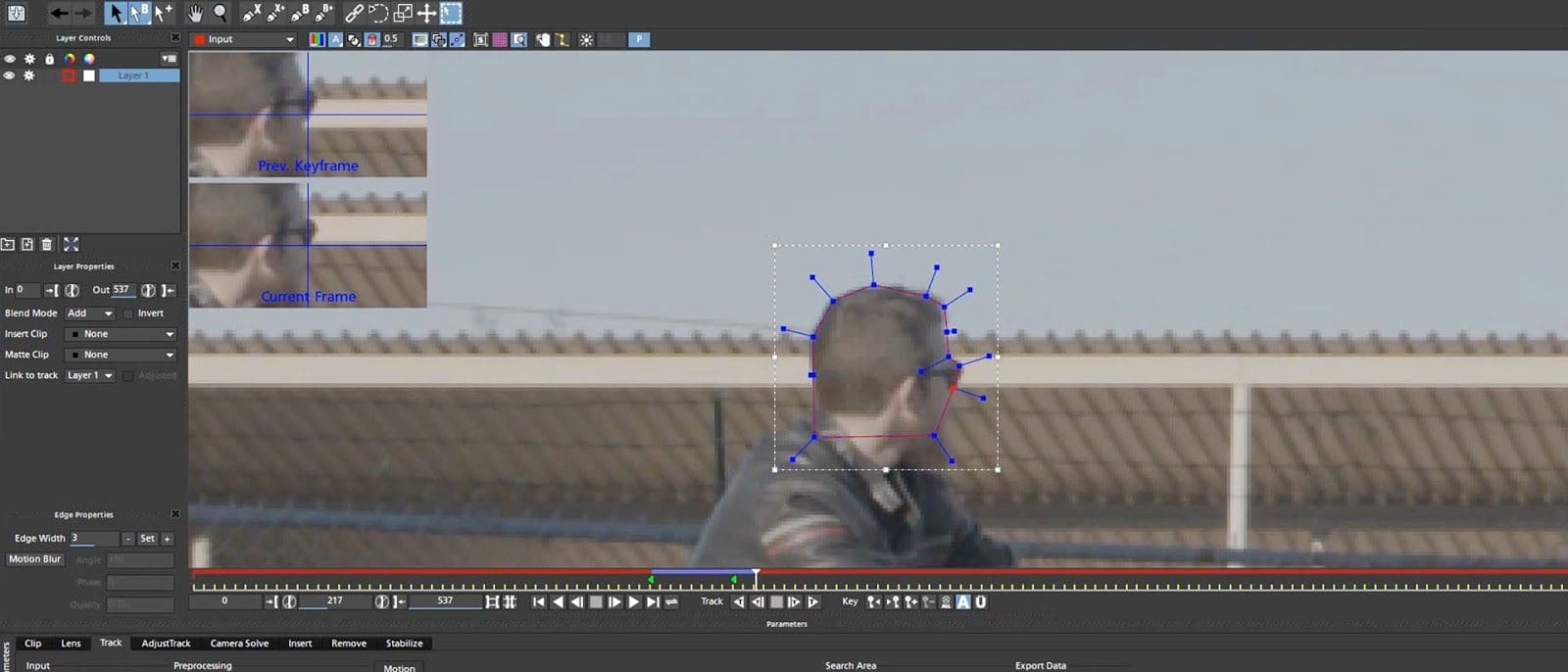Click the Set edge width button
1568x672 pixels.
pos(147,539)
